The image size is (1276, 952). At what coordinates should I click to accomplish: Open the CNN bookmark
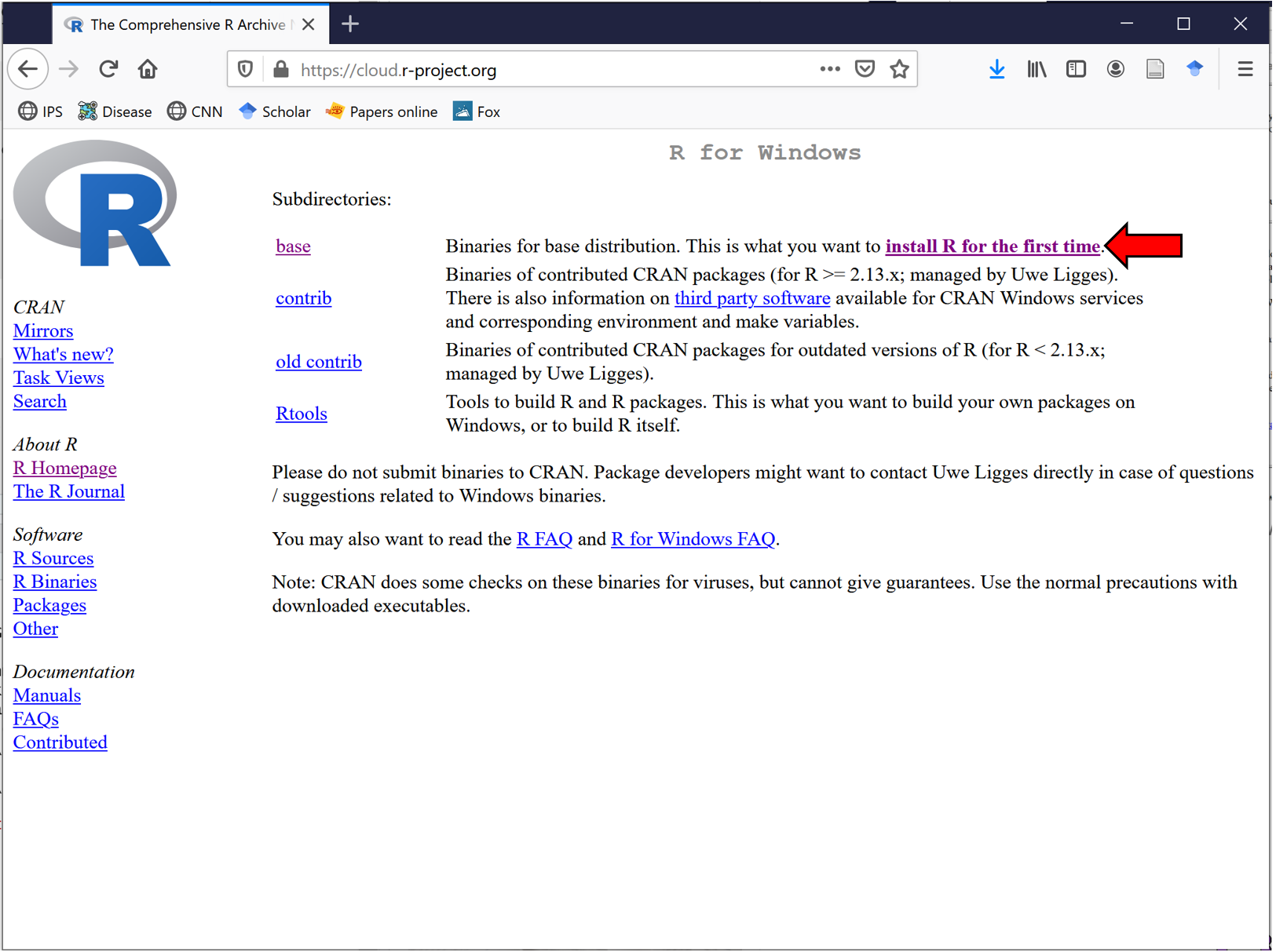pyautogui.click(x=195, y=111)
